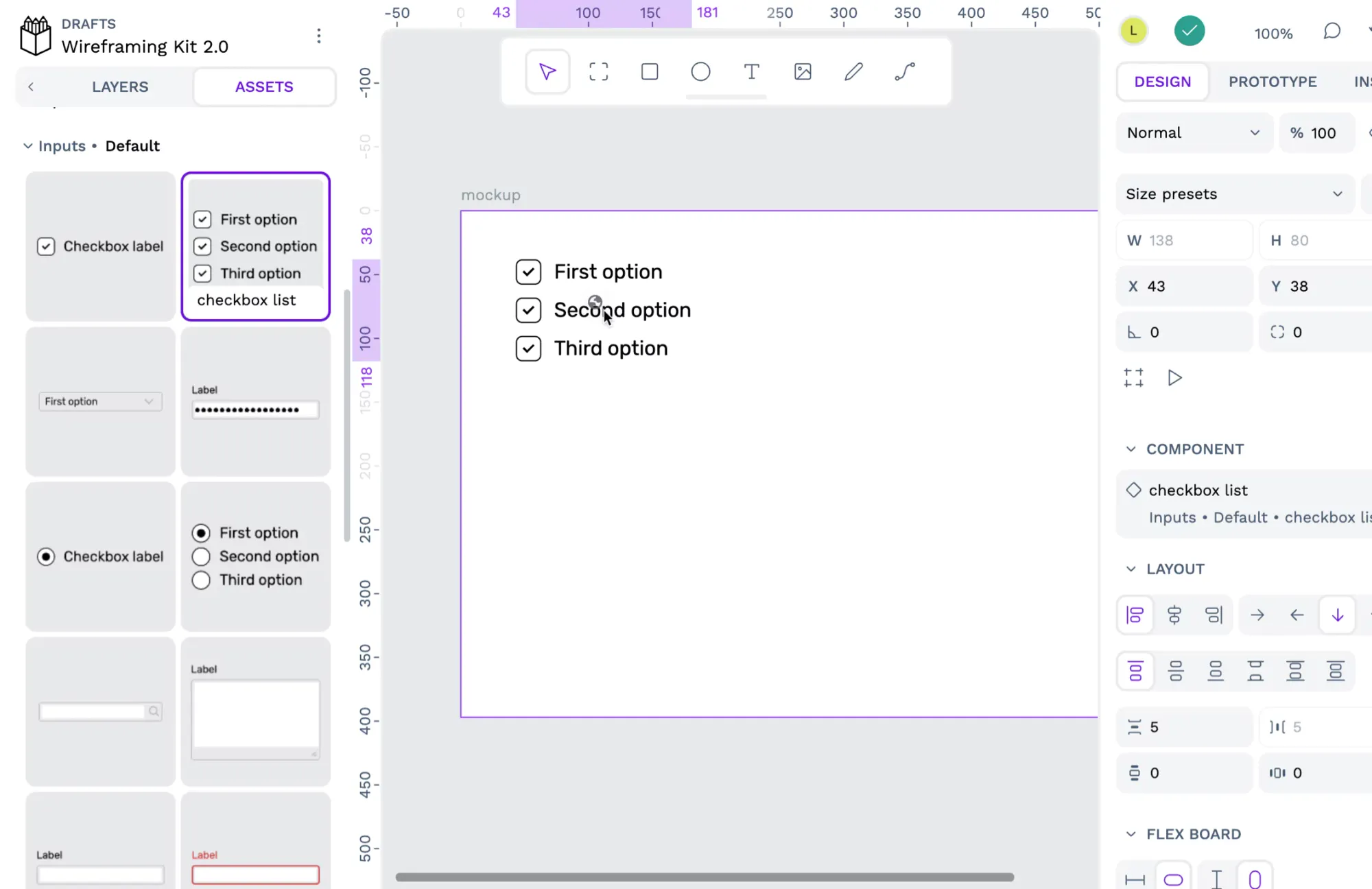Toggle first checkbox in mockup canvas

point(528,271)
